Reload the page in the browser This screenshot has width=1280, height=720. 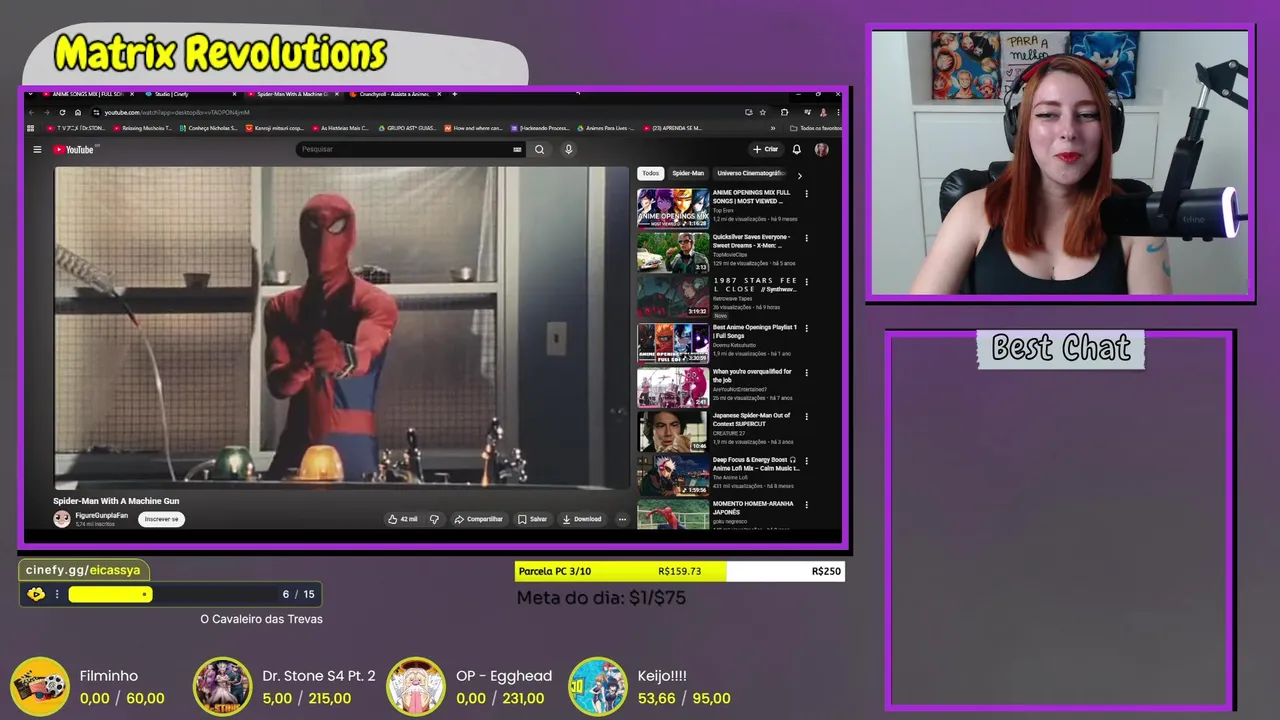62,112
